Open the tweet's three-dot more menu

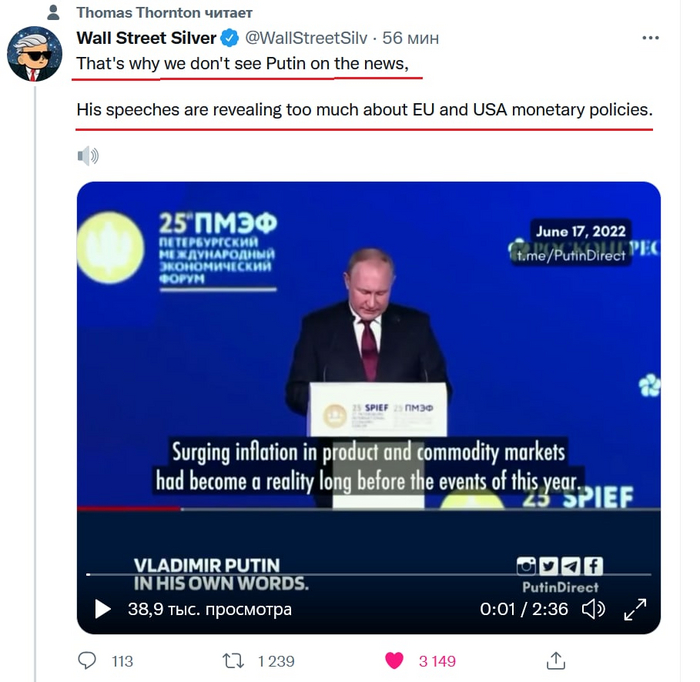[x=650, y=38]
